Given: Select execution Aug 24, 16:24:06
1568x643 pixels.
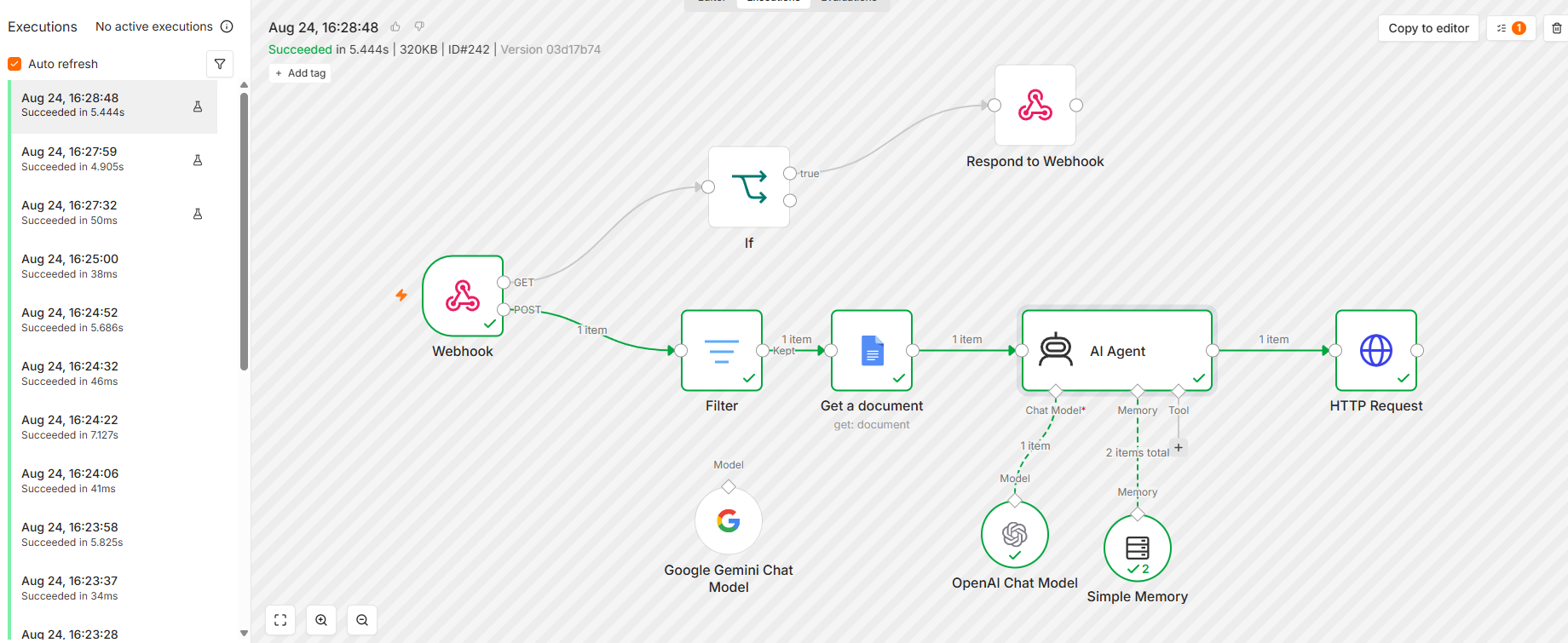Looking at the screenshot, I should click(x=113, y=482).
